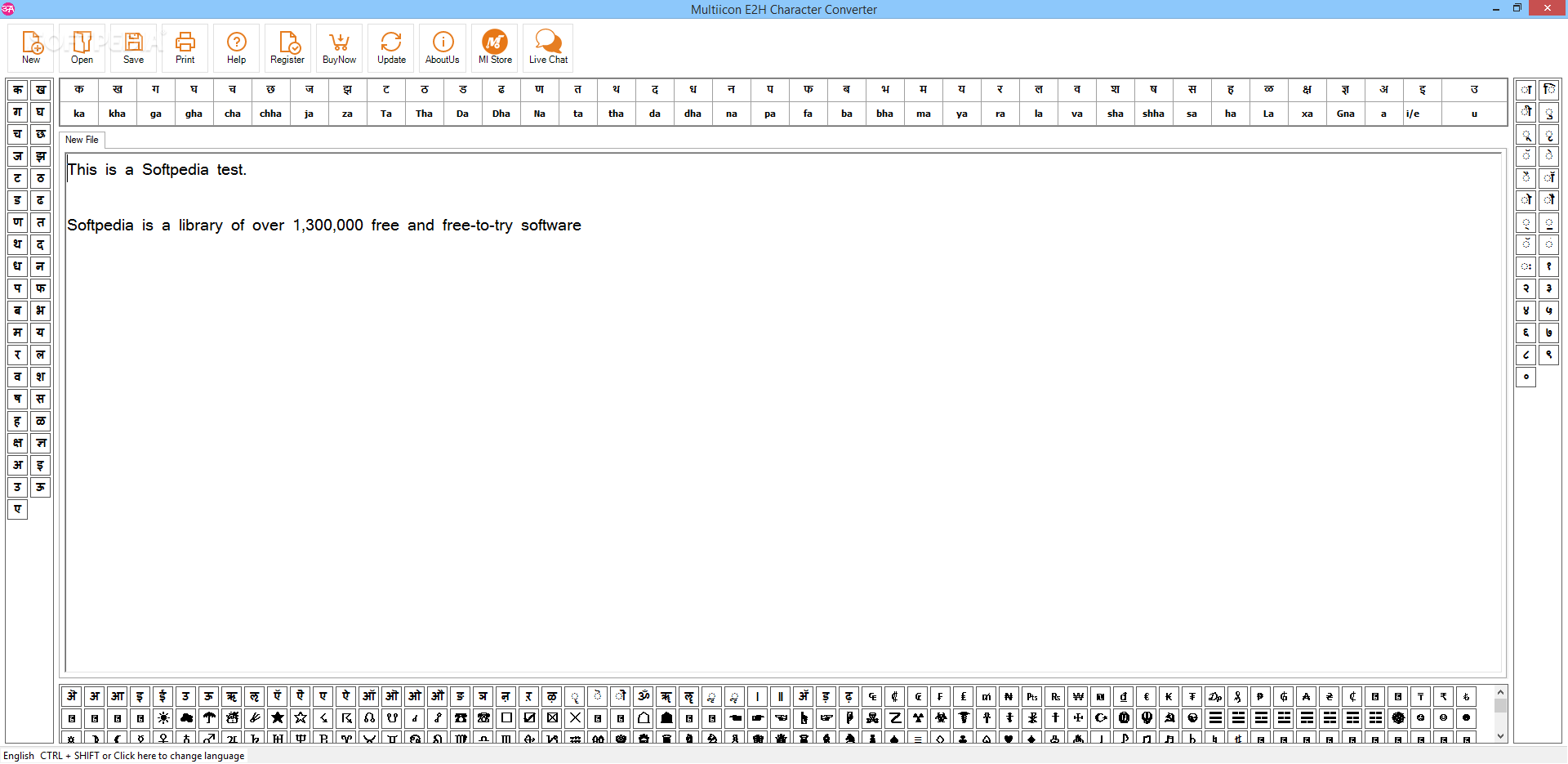Insert the crossed ballot box symbol
This screenshot has width=1568, height=764.
(552, 717)
